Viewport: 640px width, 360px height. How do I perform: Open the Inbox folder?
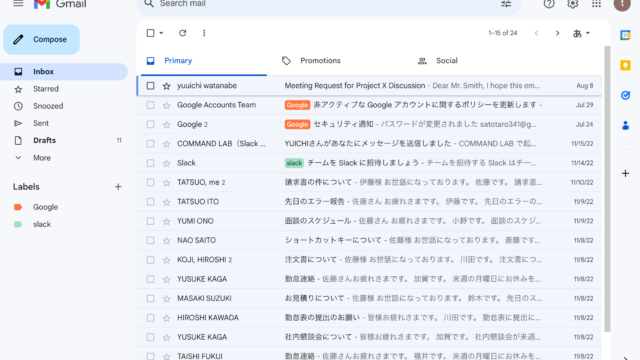point(64,71)
